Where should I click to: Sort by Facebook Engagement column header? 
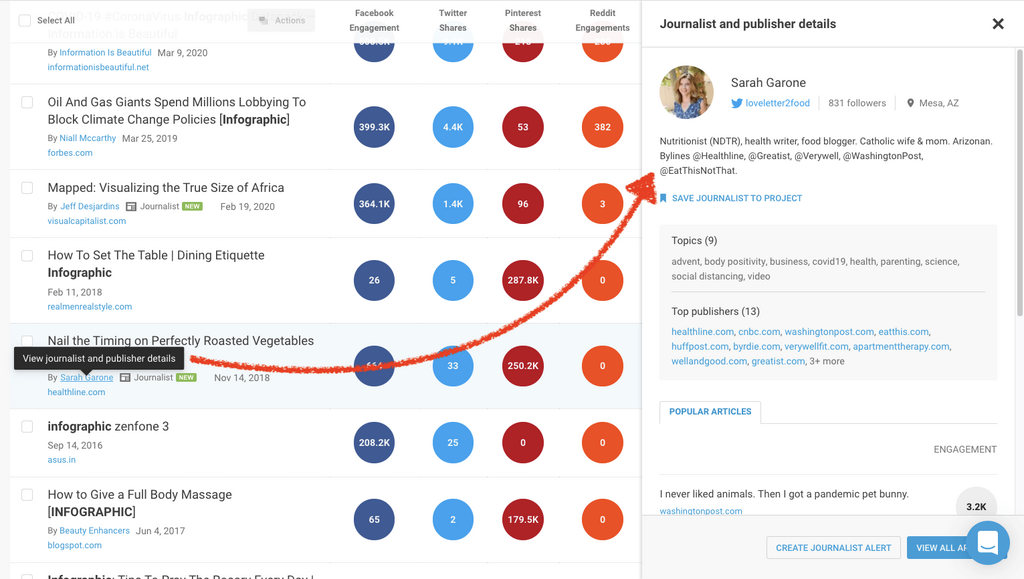click(x=374, y=20)
